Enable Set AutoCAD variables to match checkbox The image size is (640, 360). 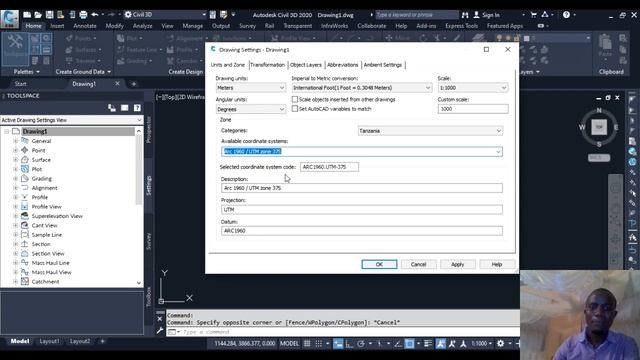295,109
